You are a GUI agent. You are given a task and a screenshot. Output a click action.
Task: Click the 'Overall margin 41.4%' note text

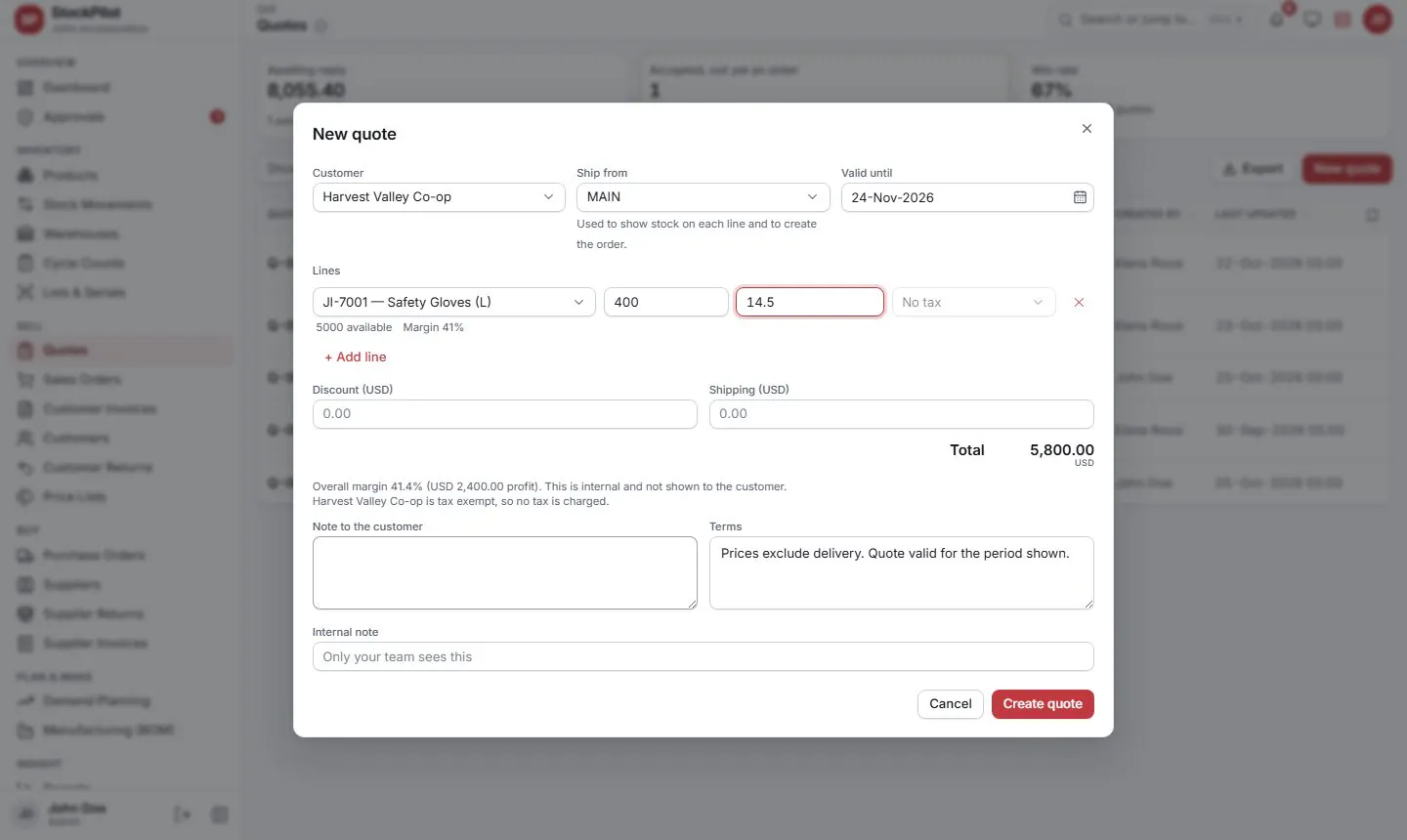click(x=549, y=486)
